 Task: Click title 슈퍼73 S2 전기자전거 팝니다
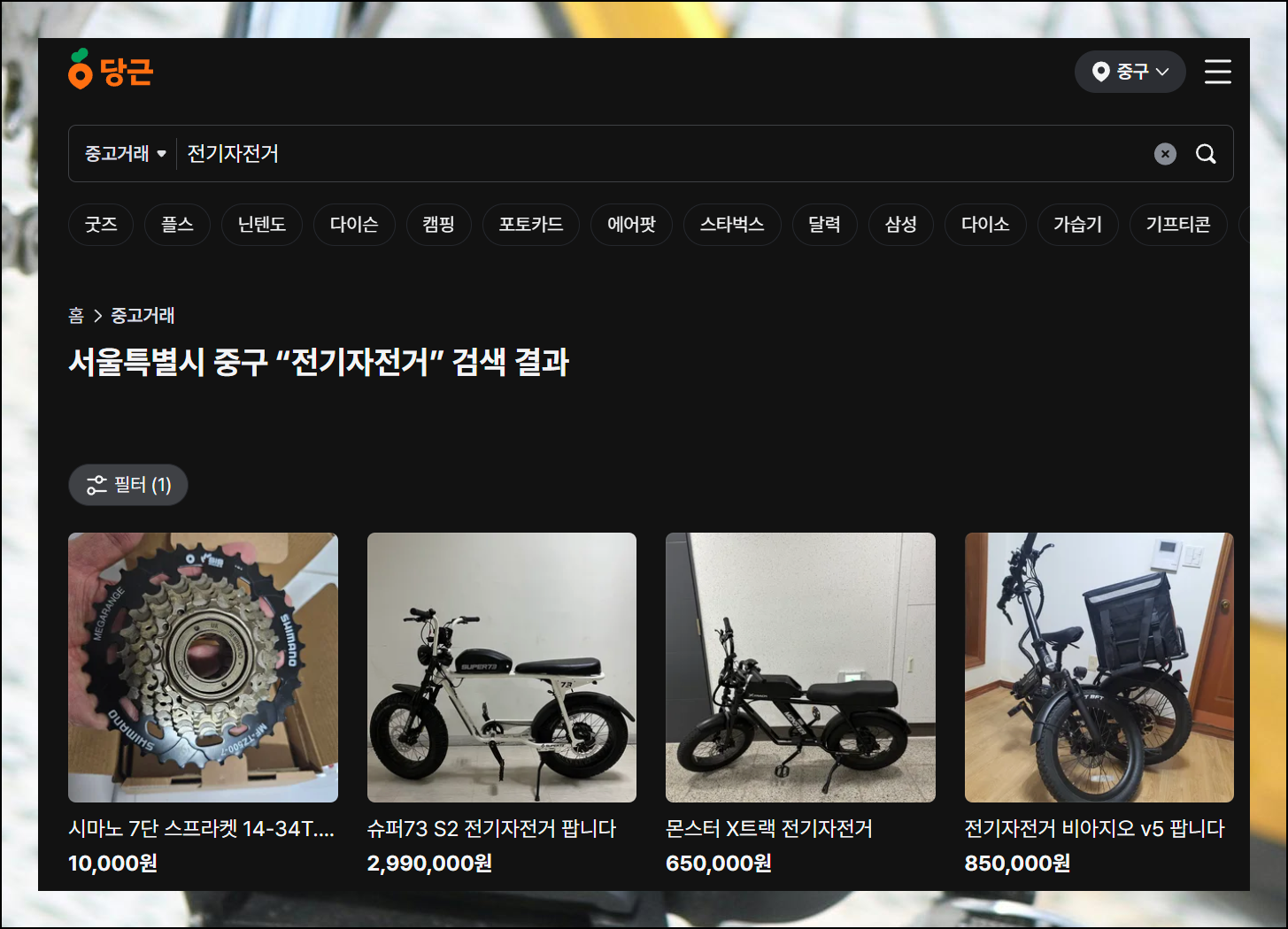click(x=491, y=829)
